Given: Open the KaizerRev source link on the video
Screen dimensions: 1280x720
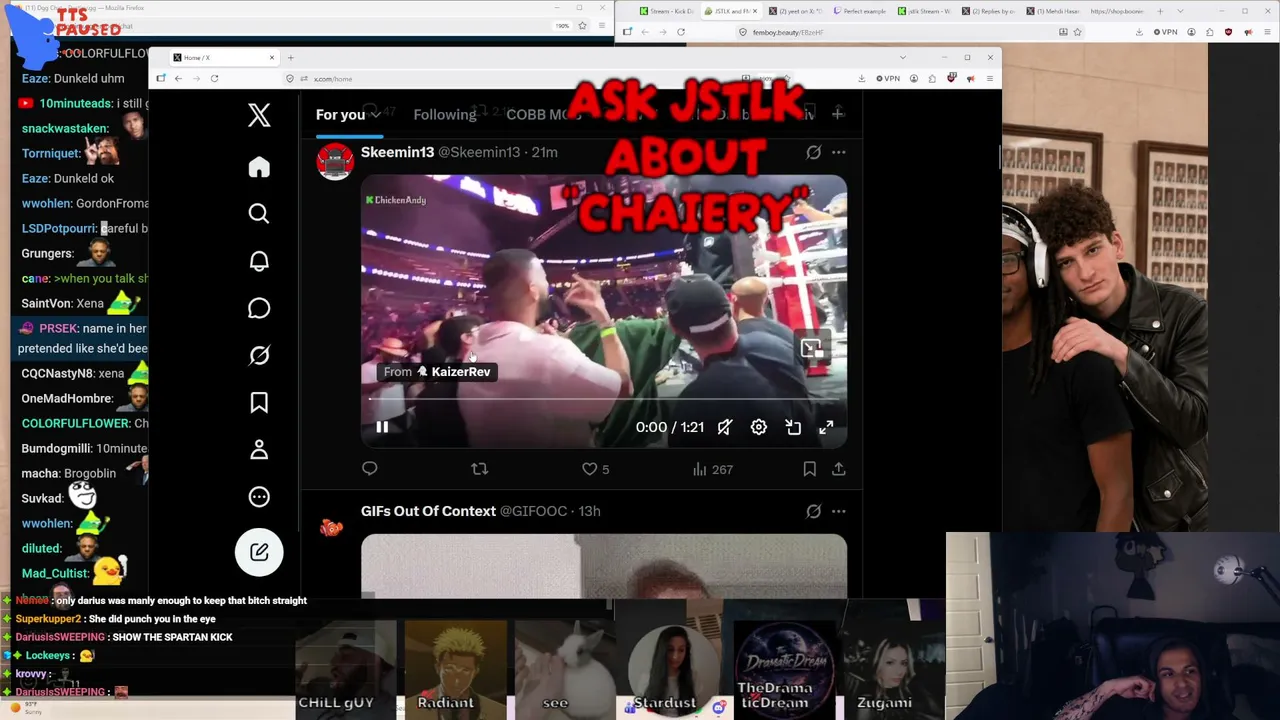Looking at the screenshot, I should (x=437, y=372).
